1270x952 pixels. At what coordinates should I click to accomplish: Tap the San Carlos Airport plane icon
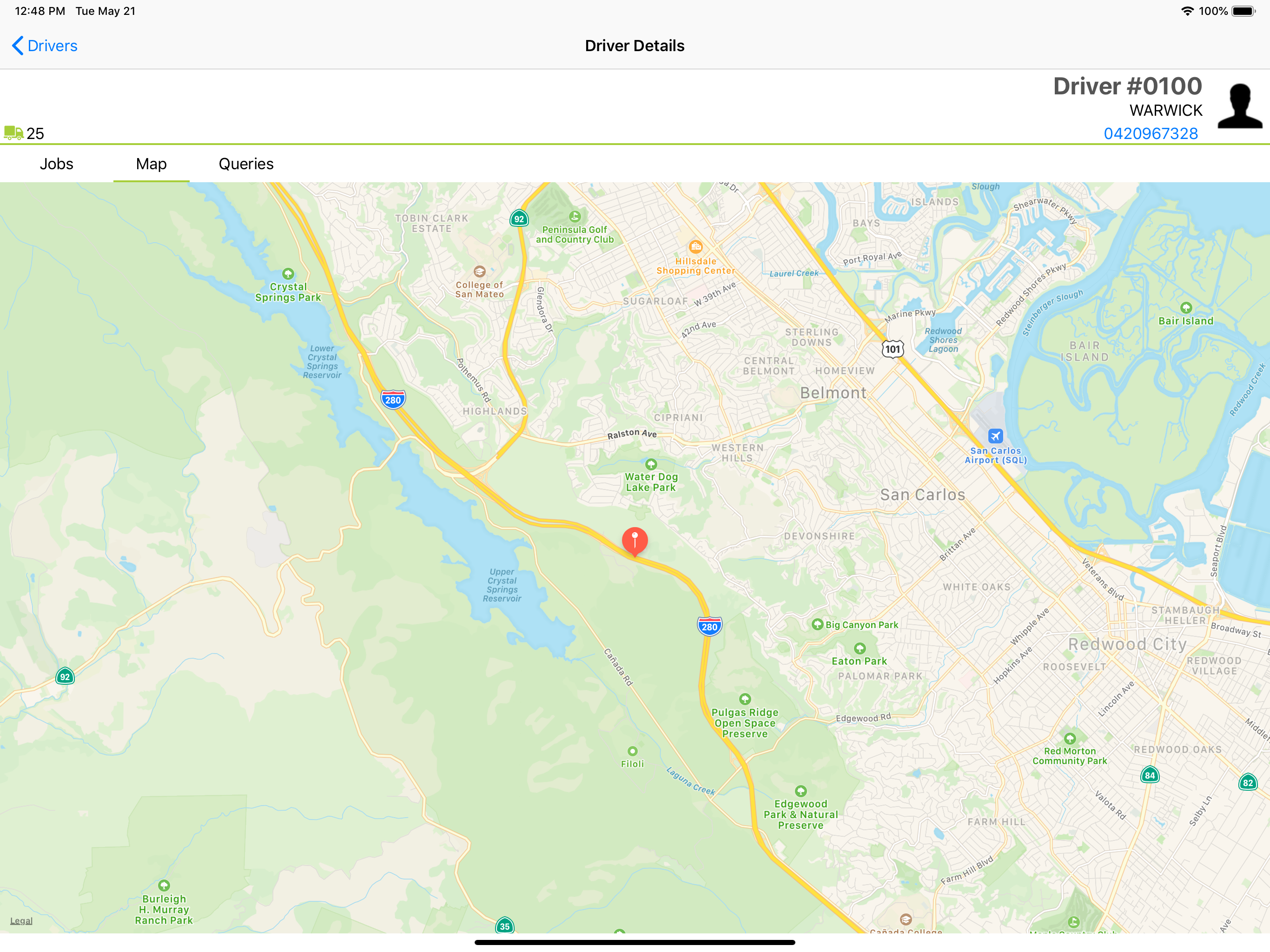coord(996,436)
